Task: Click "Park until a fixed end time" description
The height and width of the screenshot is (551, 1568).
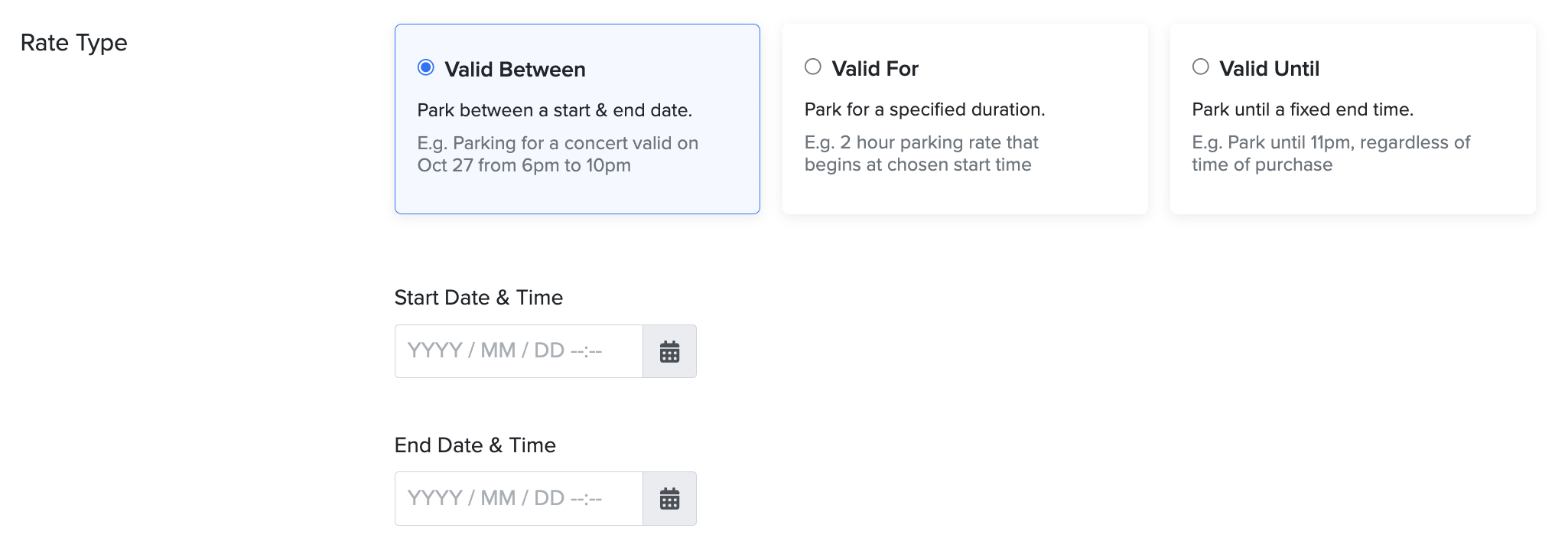Action: coord(1302,109)
